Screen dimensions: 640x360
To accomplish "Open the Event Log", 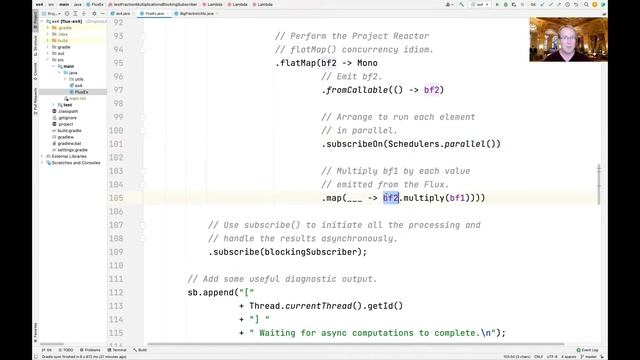I will tap(587, 350).
